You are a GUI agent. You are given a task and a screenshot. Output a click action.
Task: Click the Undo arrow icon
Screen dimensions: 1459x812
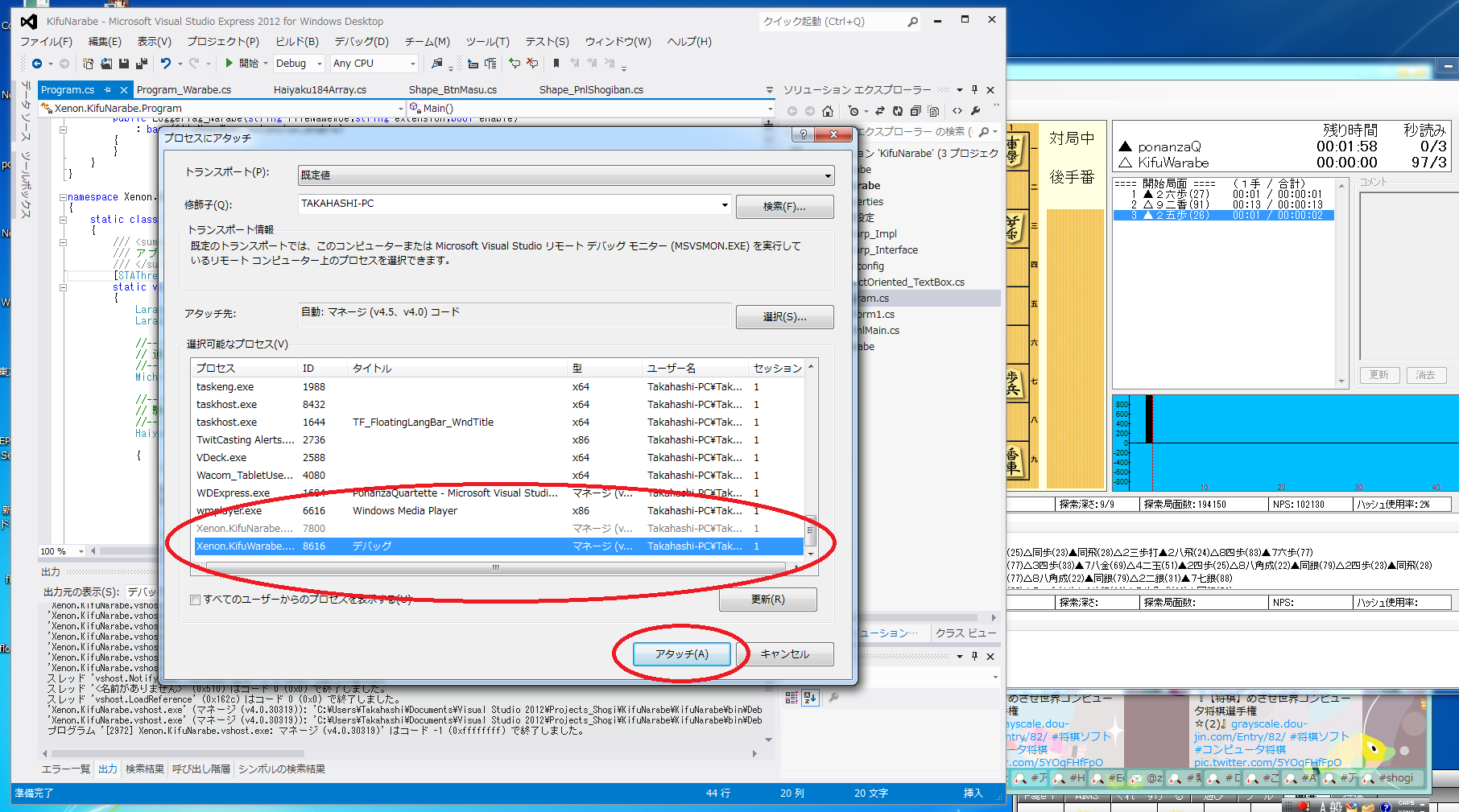pos(165,64)
